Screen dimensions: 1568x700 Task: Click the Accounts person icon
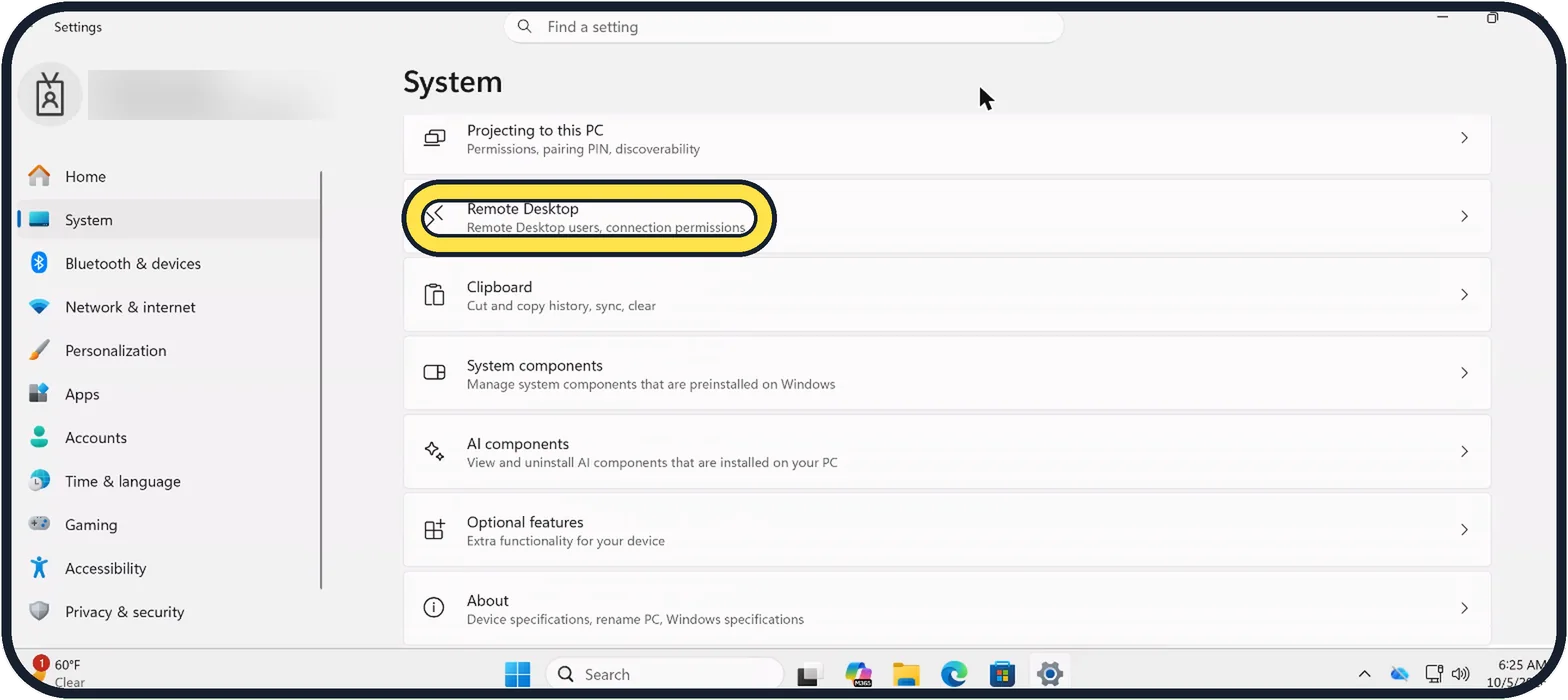[x=39, y=437]
